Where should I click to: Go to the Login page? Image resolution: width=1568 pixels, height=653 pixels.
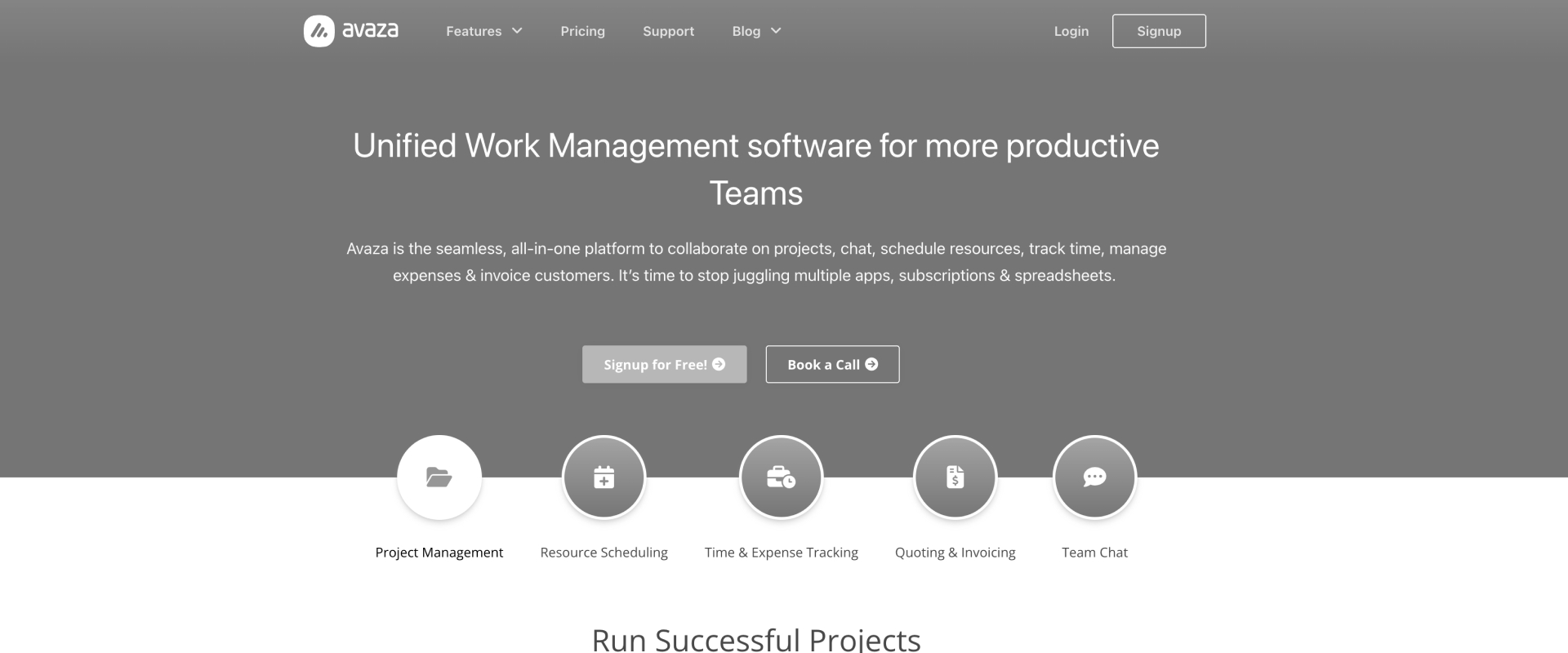pyautogui.click(x=1071, y=31)
